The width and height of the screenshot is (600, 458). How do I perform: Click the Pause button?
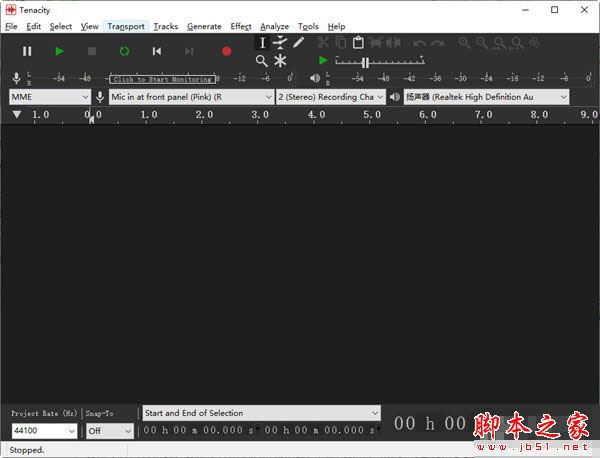tap(27, 51)
